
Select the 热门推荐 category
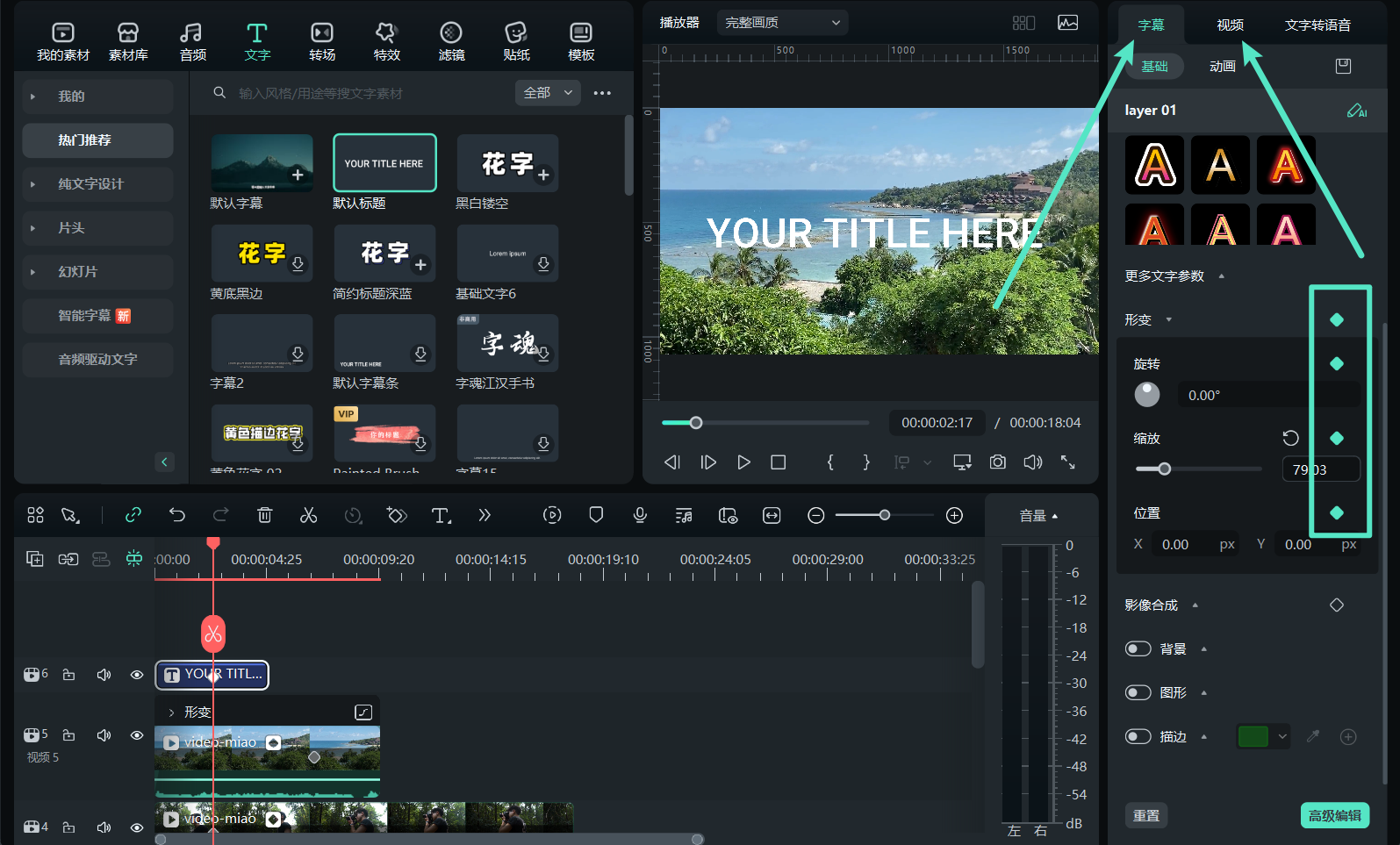click(97, 140)
